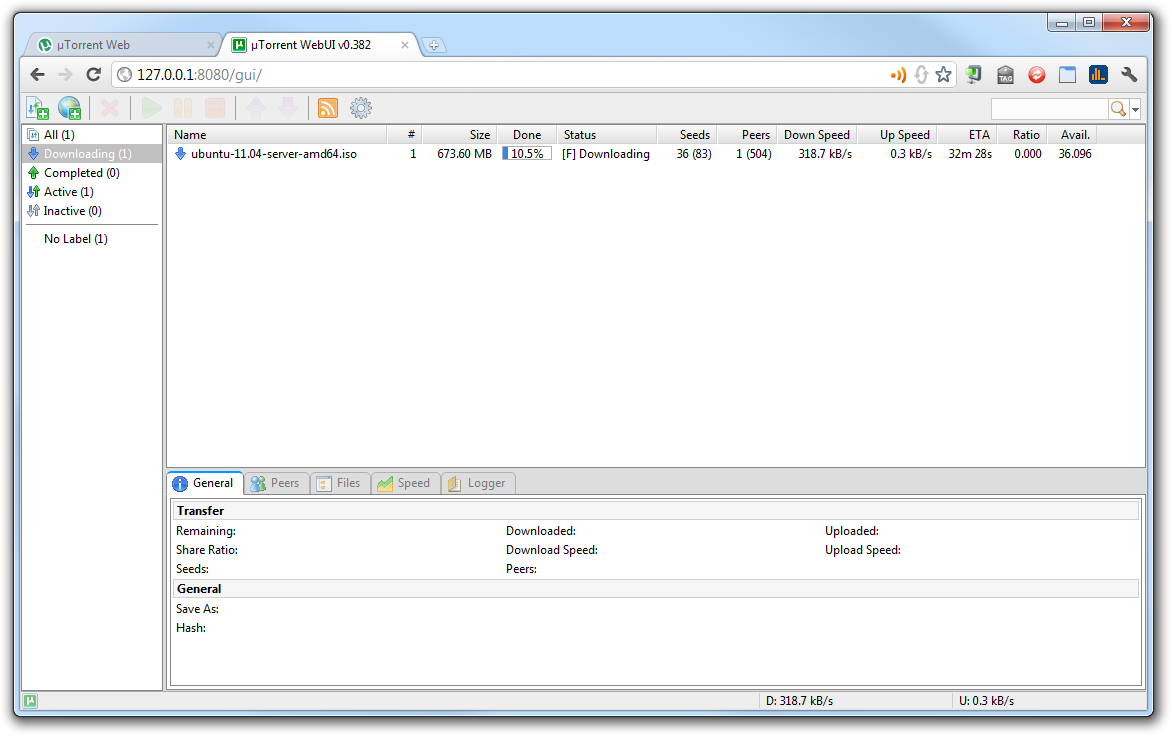
Task: Sort by the Avail. column header
Action: coord(1072,134)
